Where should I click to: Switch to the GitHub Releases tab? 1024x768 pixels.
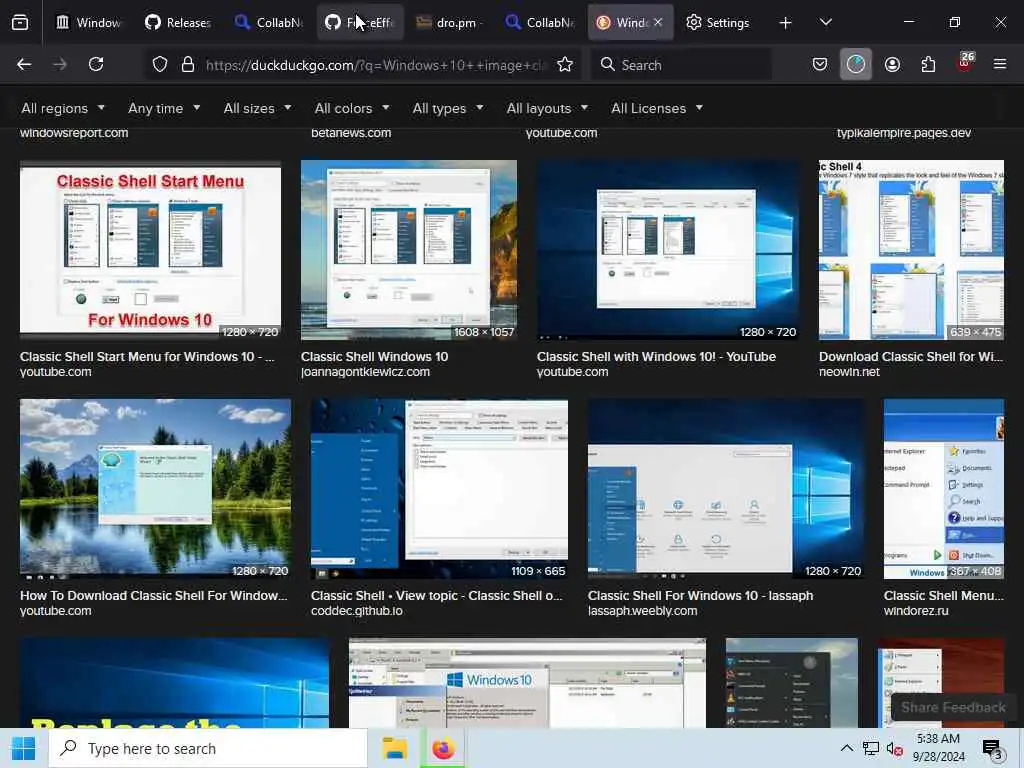[178, 23]
